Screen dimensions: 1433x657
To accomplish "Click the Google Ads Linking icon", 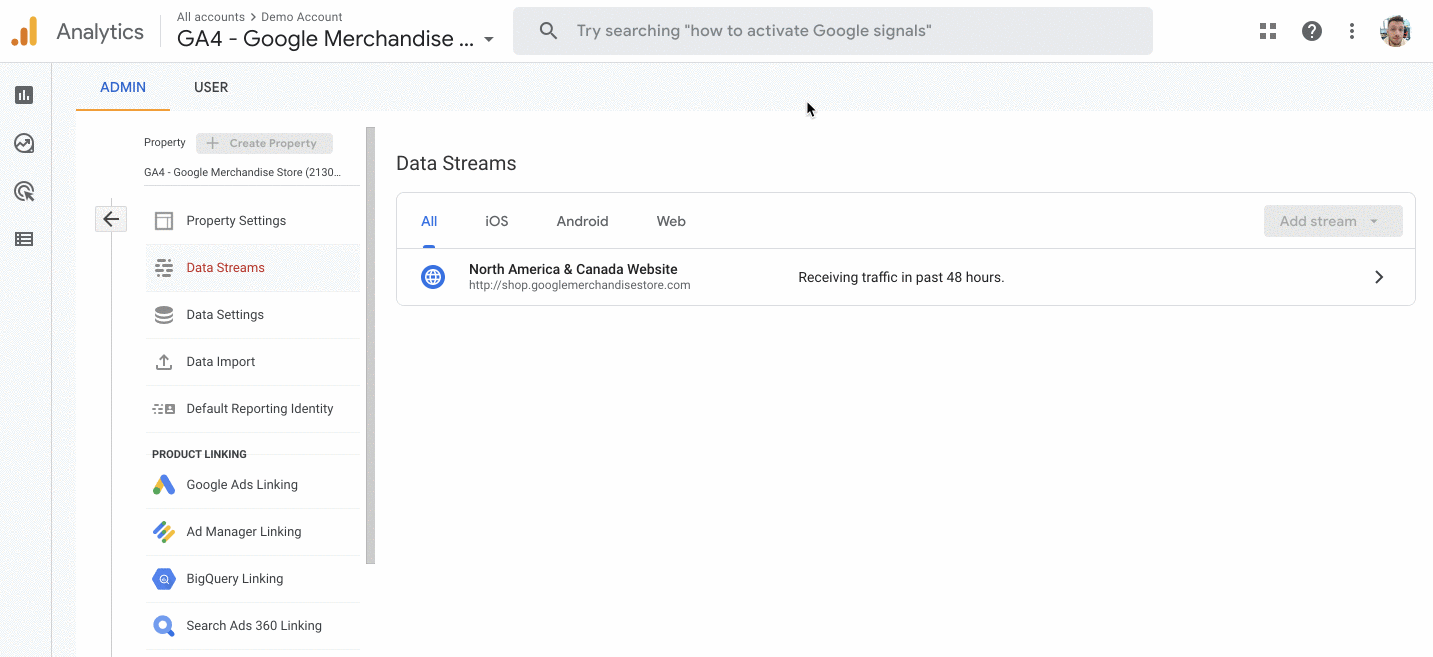I will [x=163, y=484].
